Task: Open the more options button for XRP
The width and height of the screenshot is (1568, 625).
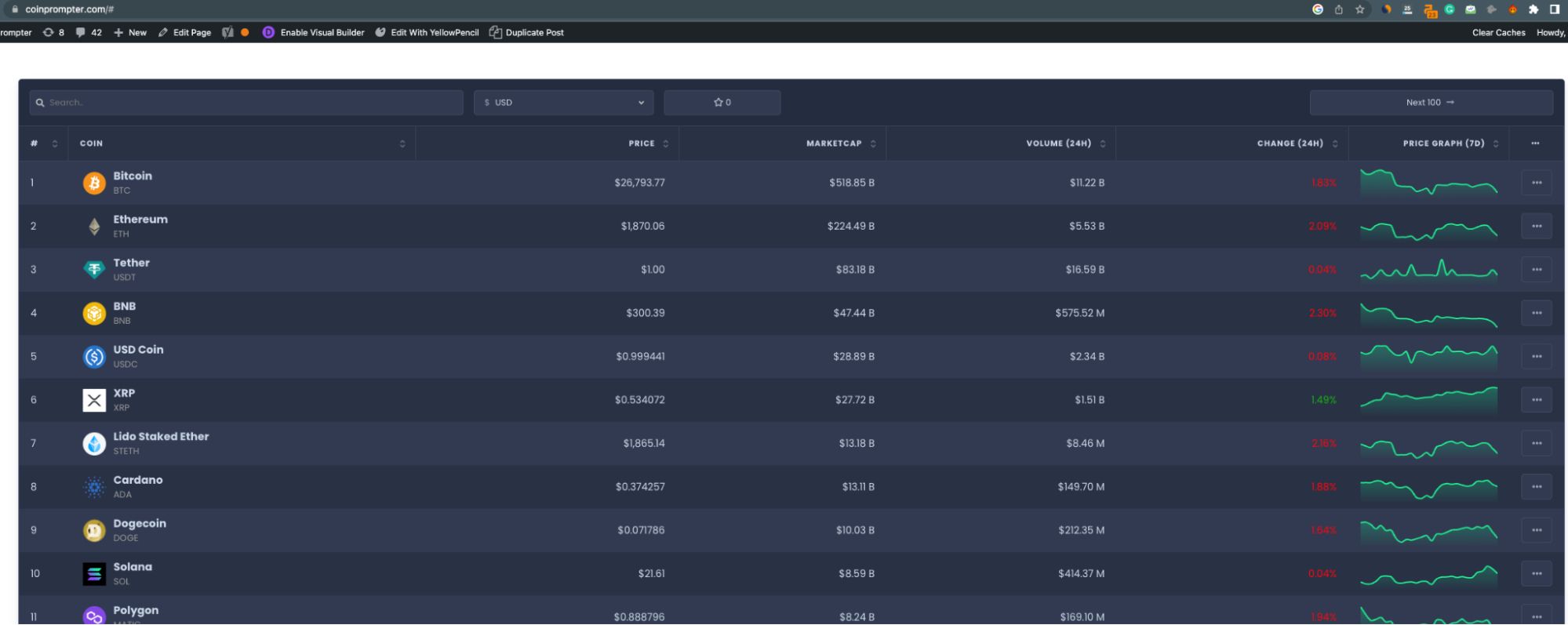Action: 1536,400
